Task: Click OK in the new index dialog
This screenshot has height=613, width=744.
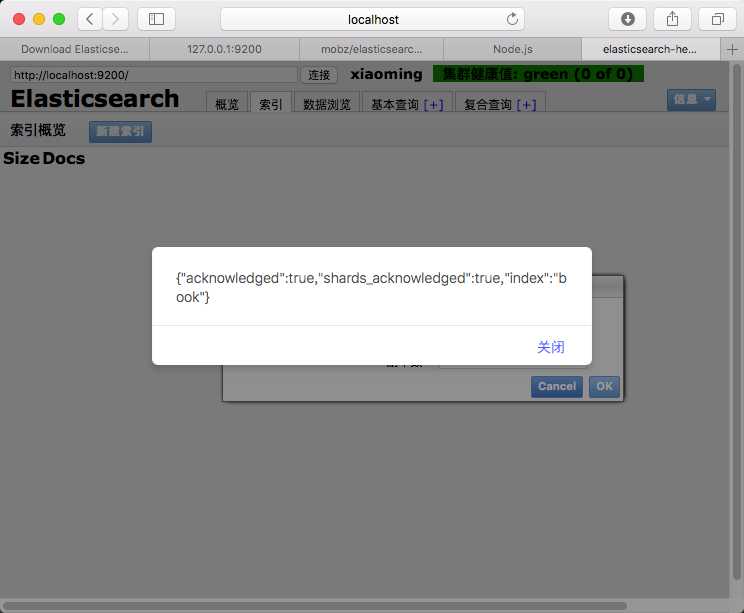Action: click(604, 386)
